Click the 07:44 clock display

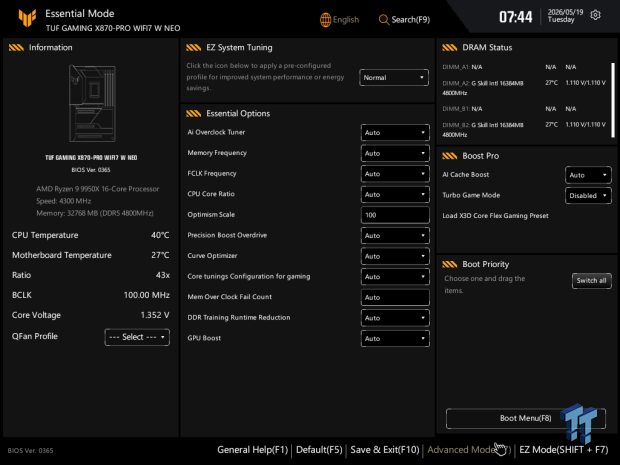pos(516,17)
